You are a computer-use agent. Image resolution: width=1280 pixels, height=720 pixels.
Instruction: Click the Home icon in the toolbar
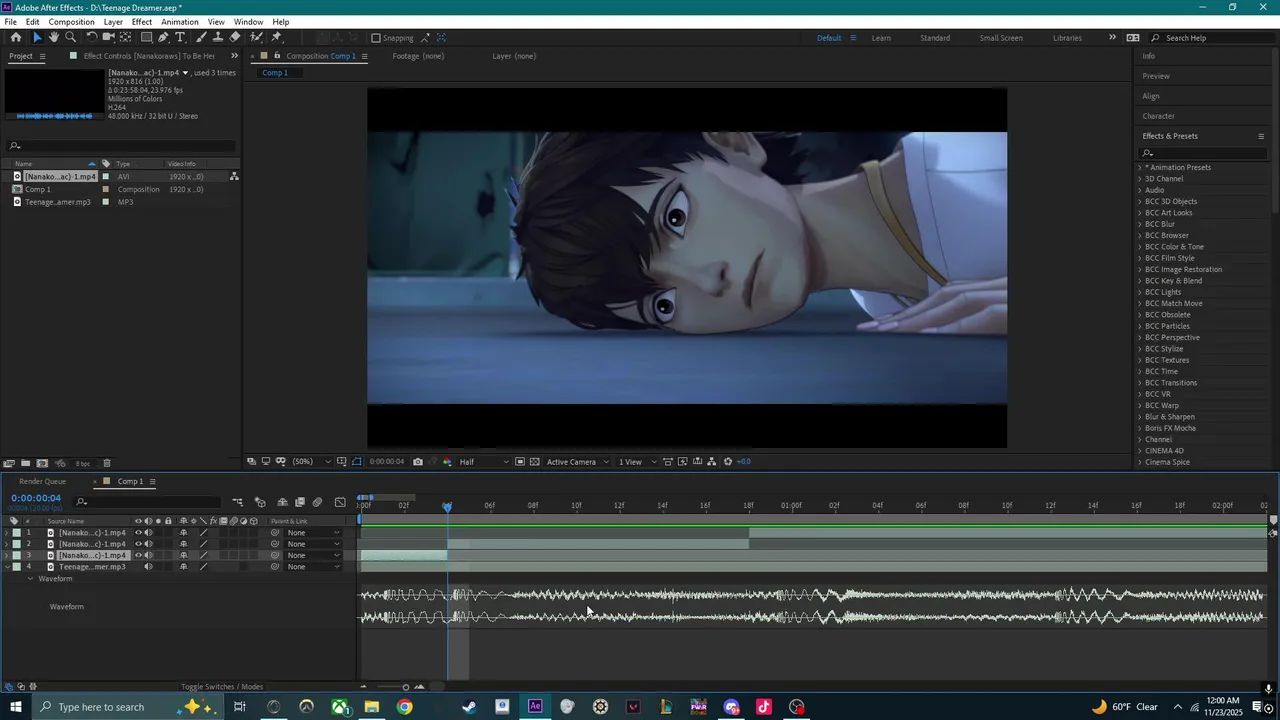click(x=15, y=37)
